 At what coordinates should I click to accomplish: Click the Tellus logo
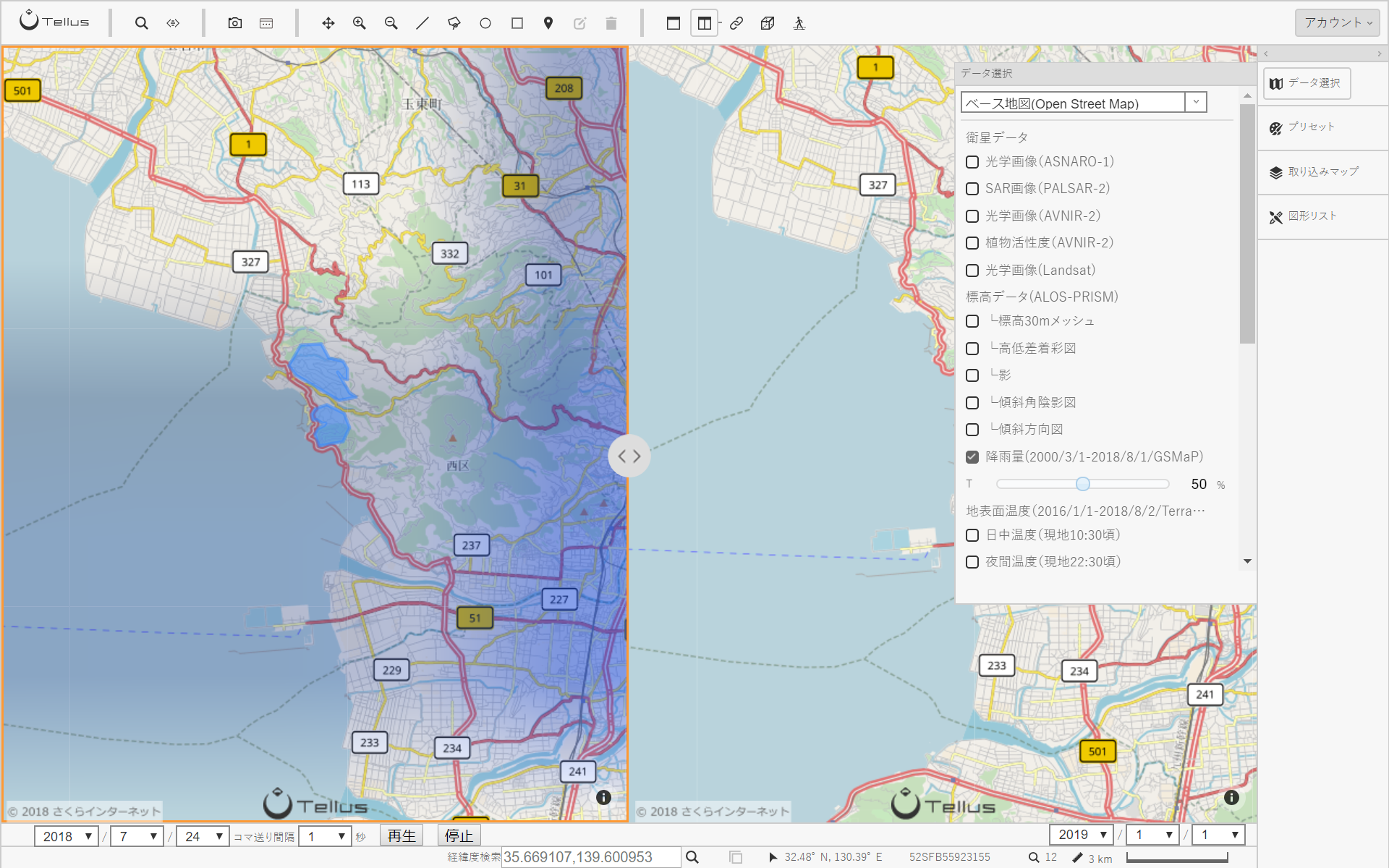(54, 22)
